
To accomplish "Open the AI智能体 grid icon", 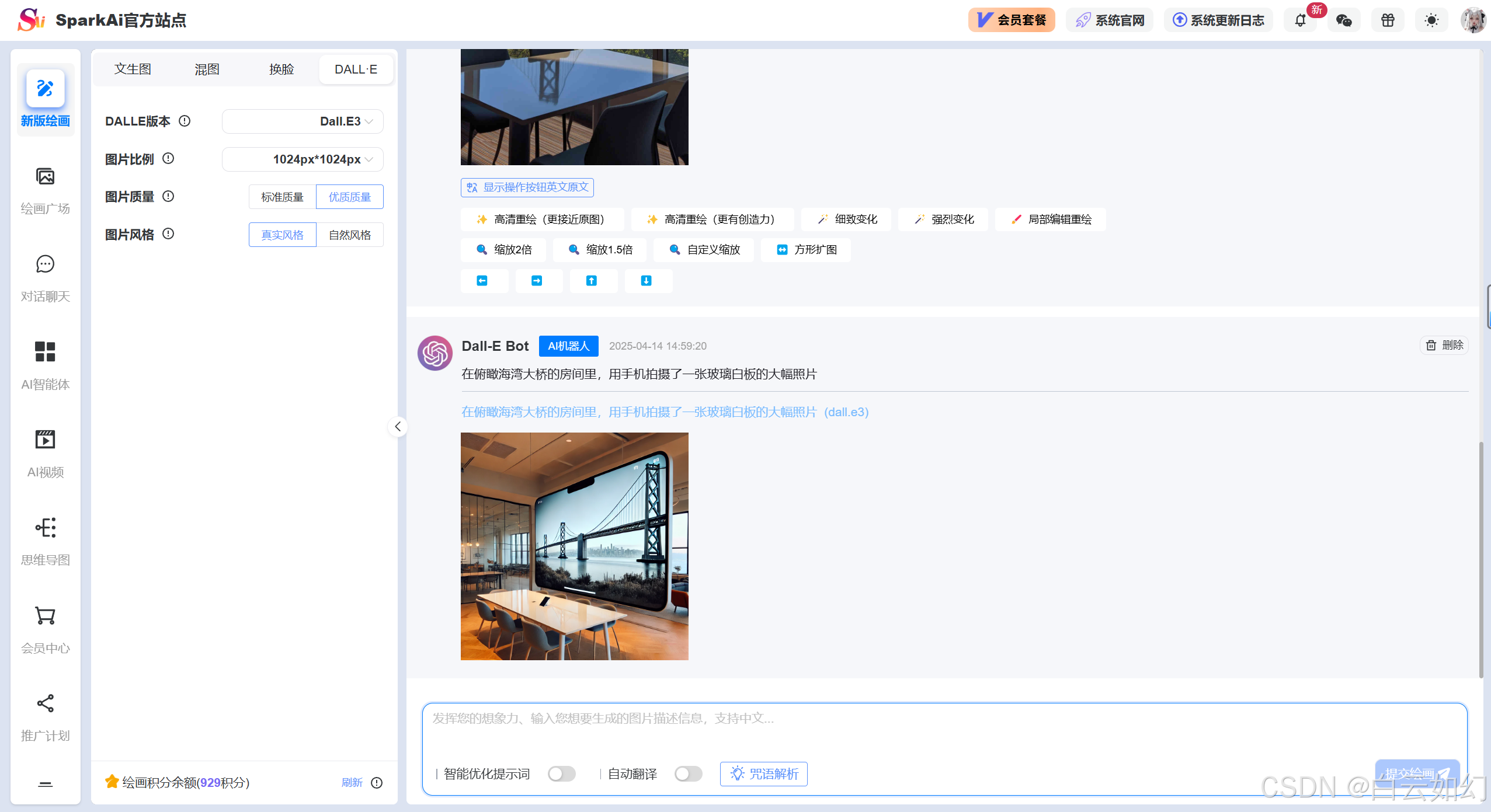I will click(45, 352).
